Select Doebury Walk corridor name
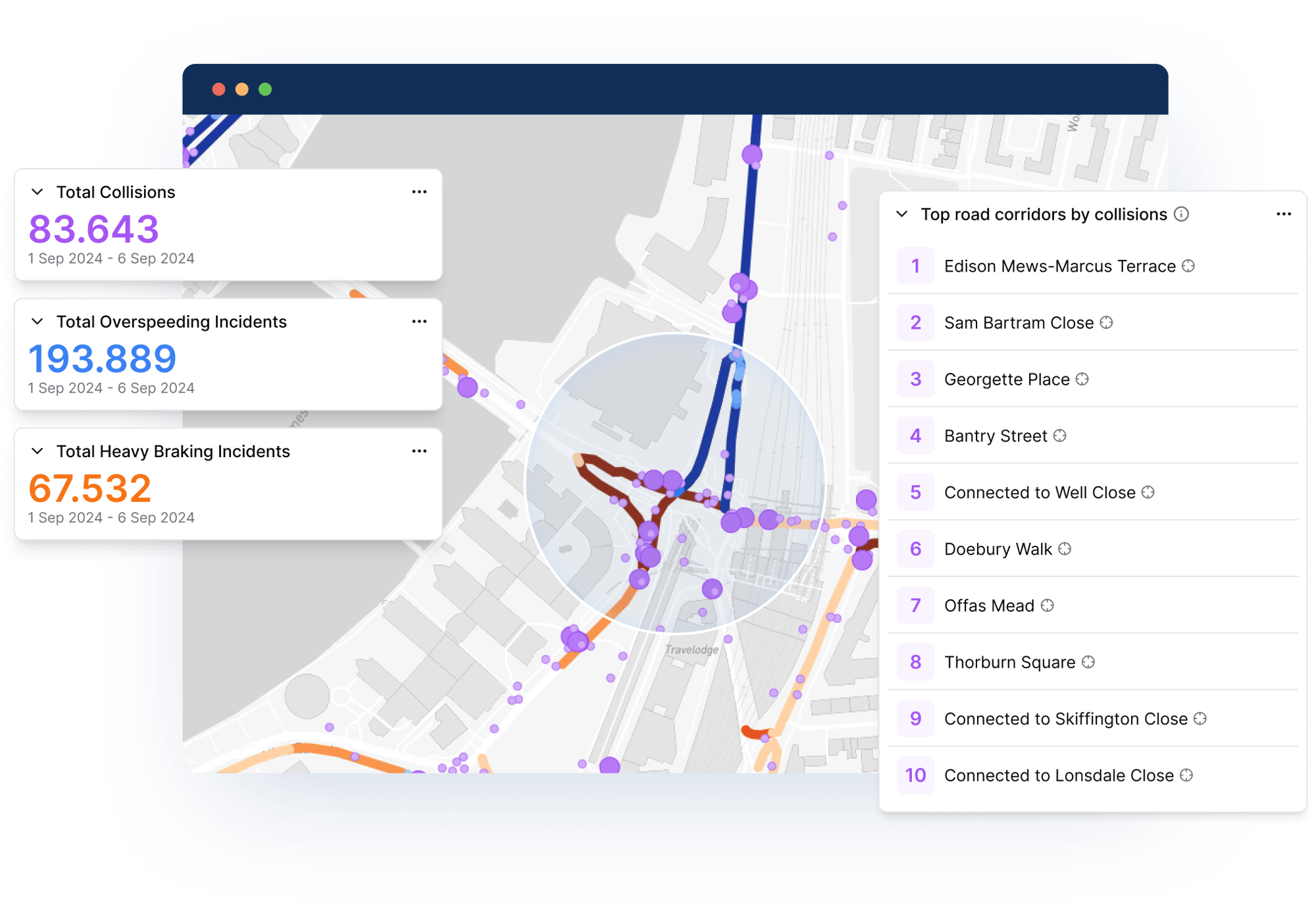 click(x=998, y=549)
